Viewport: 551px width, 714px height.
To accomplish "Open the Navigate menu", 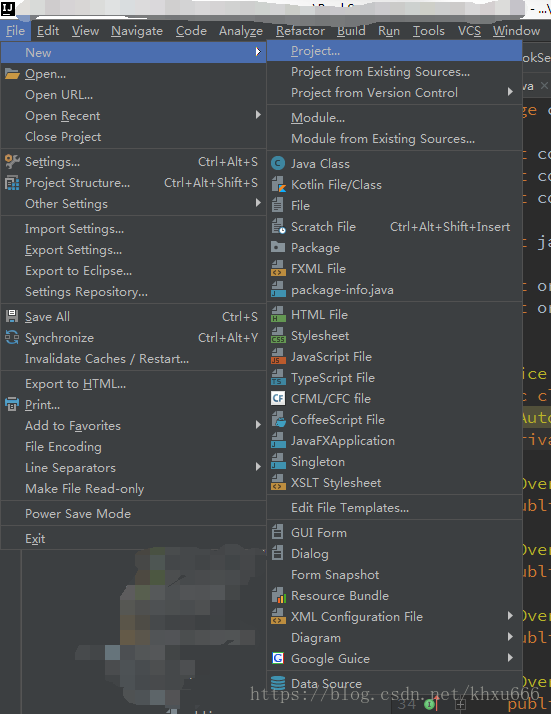I will pos(137,31).
